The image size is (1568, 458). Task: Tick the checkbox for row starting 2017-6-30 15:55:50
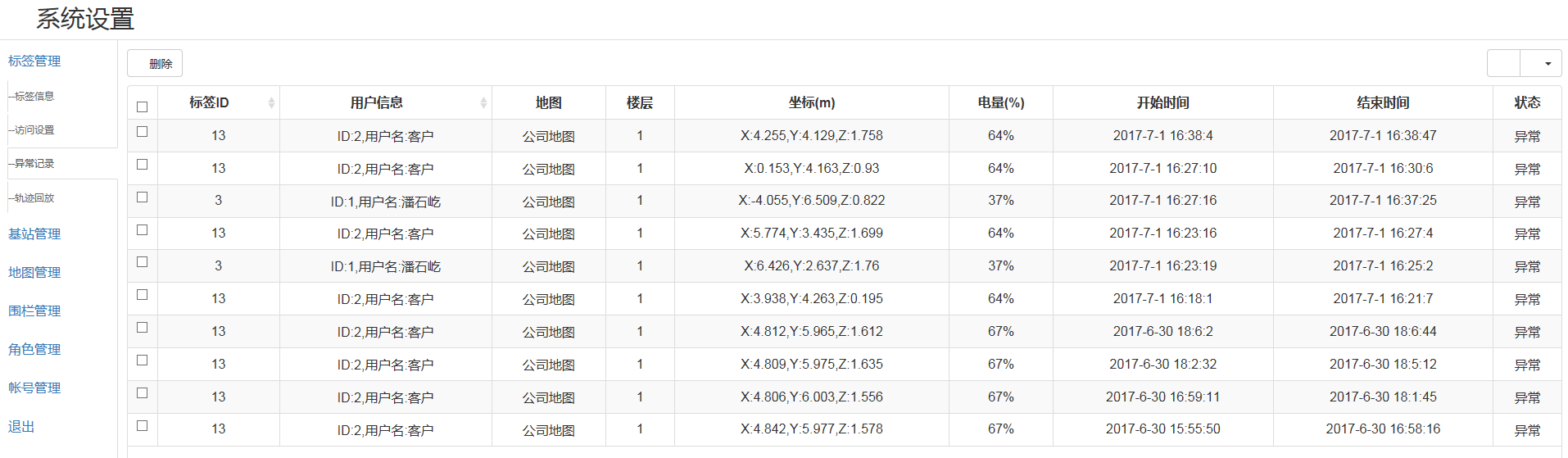(143, 426)
